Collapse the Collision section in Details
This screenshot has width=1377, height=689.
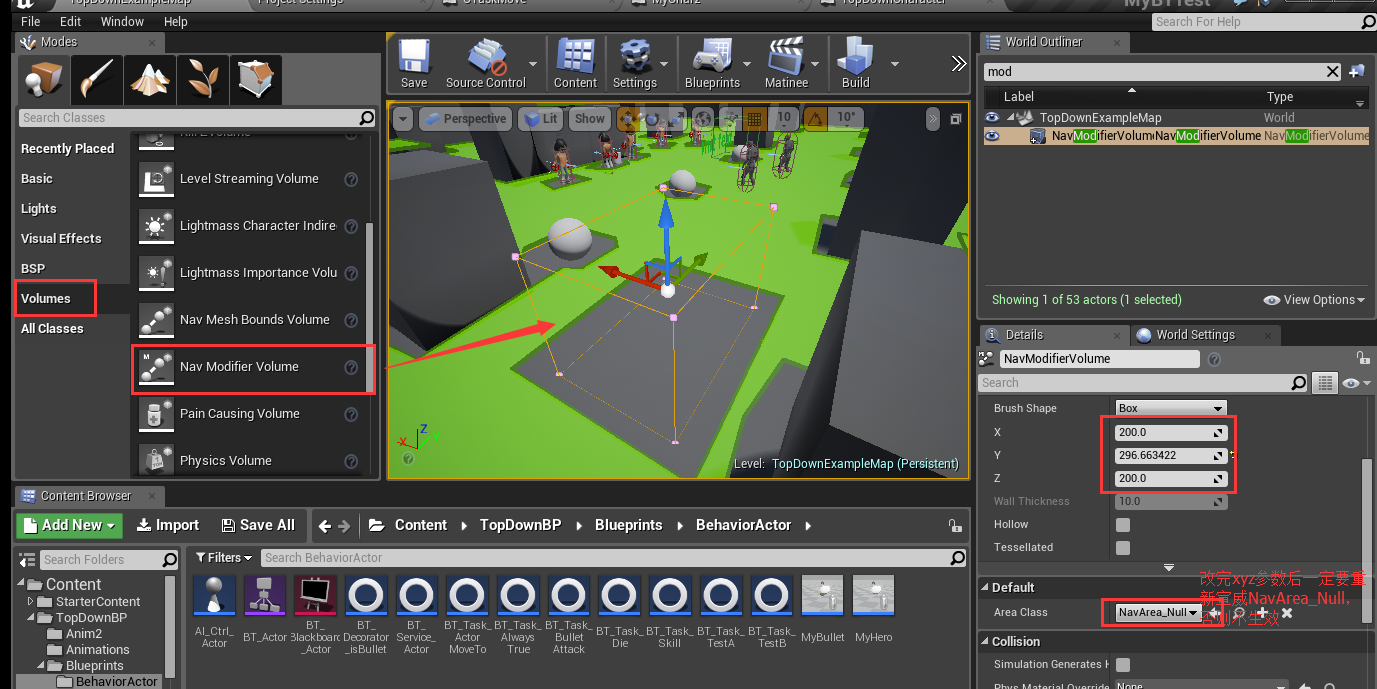(x=985, y=641)
